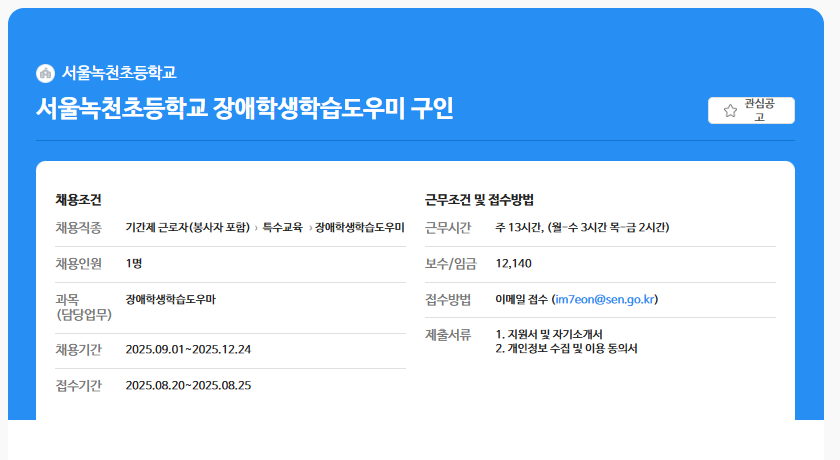Click 장애학생학습도우미 value in 과목 row
This screenshot has width=840, height=460.
pos(171,299)
